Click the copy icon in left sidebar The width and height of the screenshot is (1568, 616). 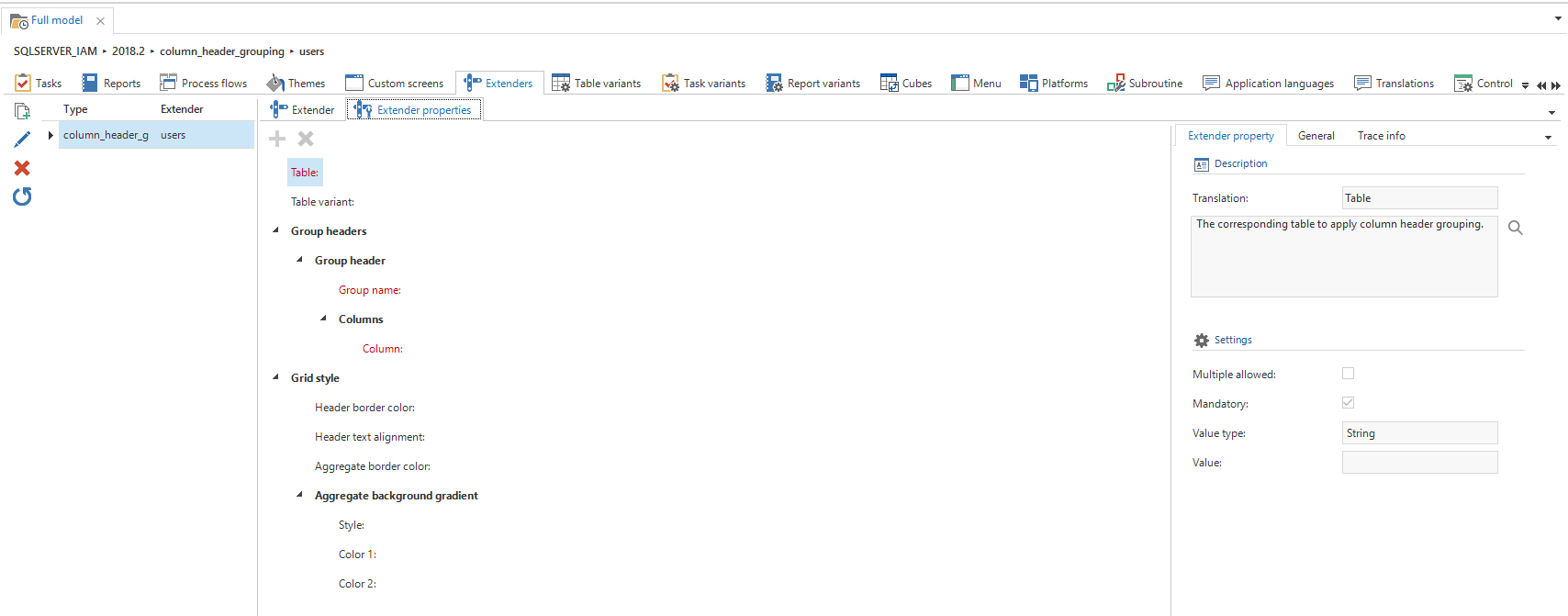coord(22,111)
